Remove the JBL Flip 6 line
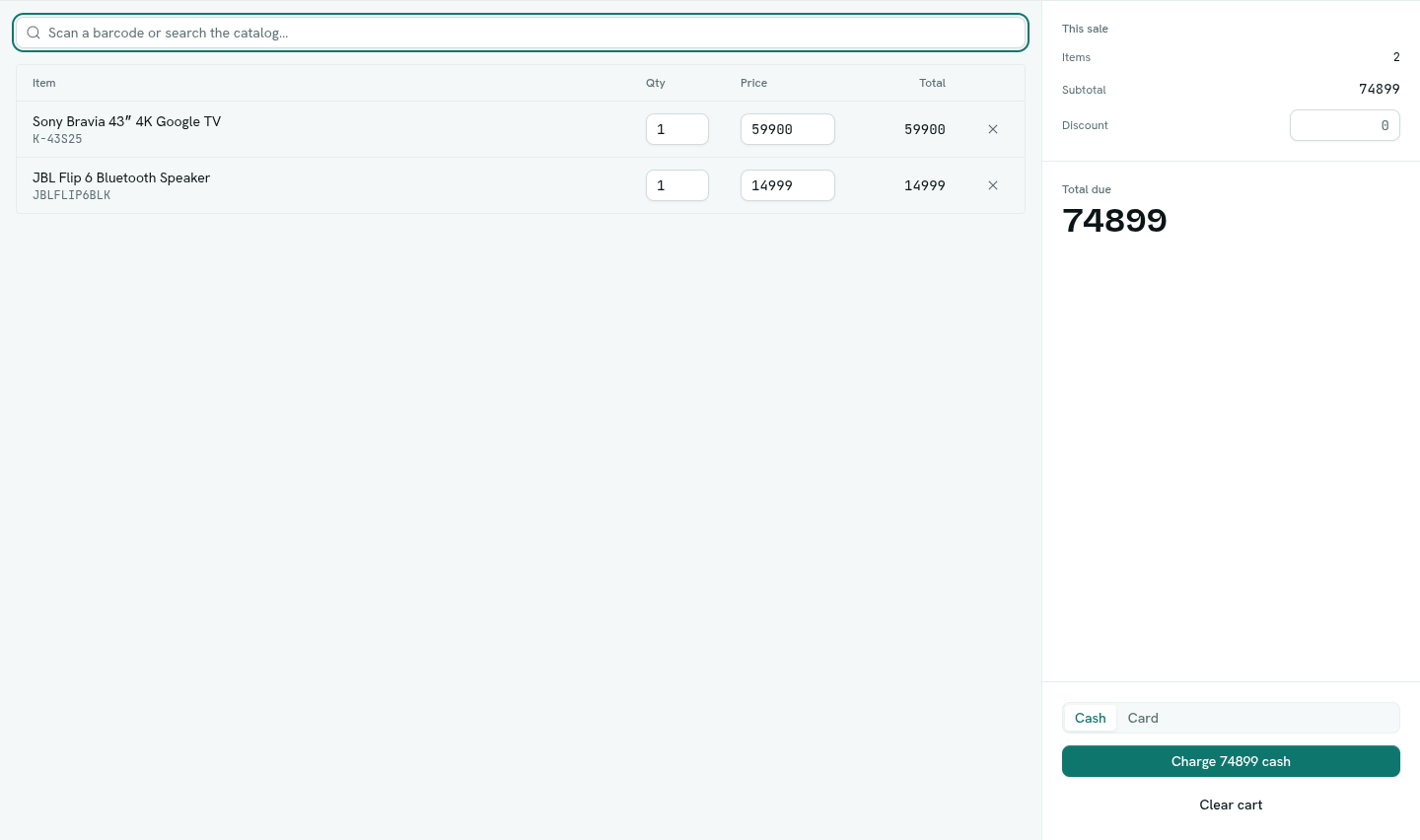The height and width of the screenshot is (840, 1420). pos(993,185)
